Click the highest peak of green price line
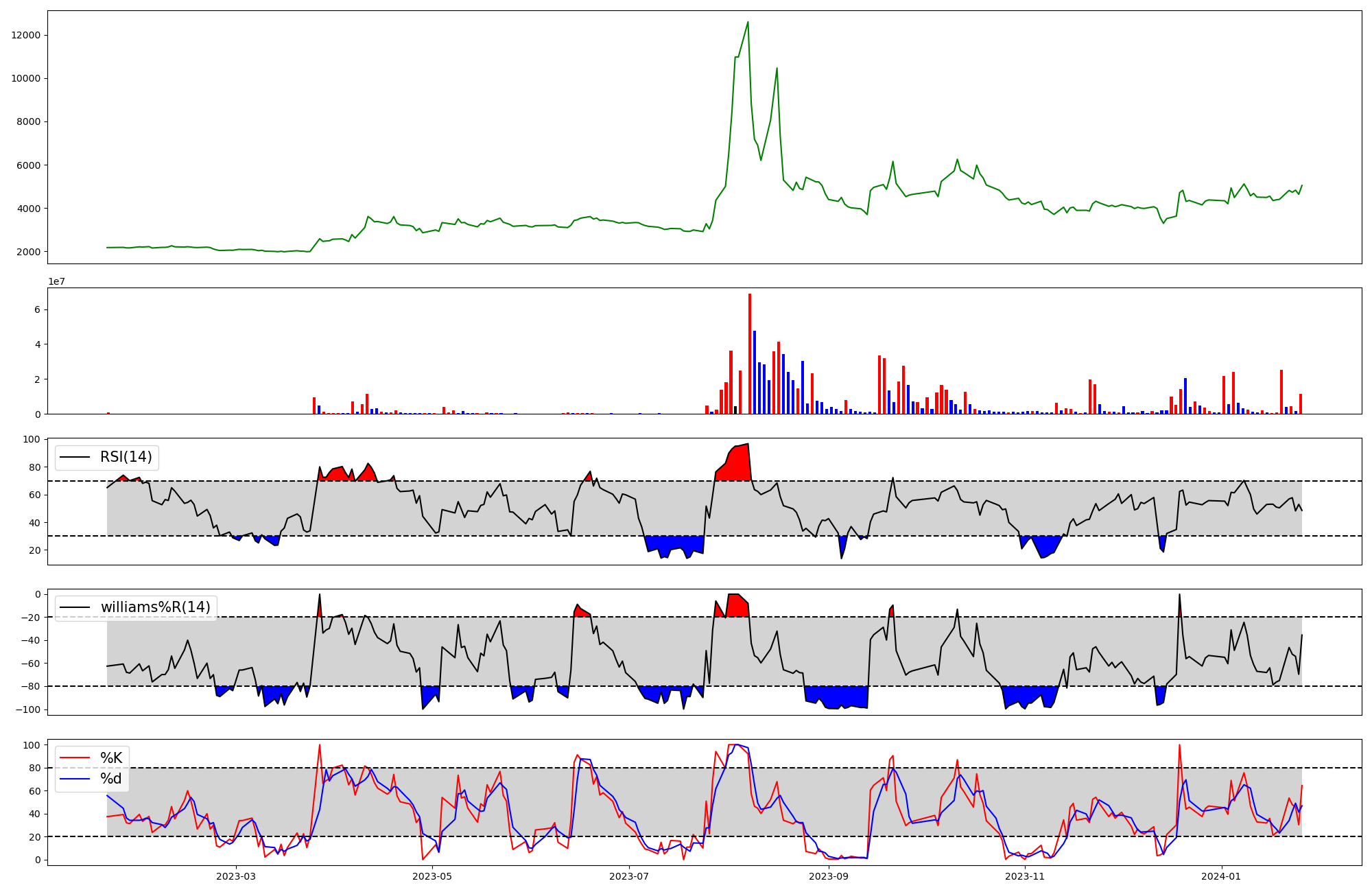 pos(748,23)
